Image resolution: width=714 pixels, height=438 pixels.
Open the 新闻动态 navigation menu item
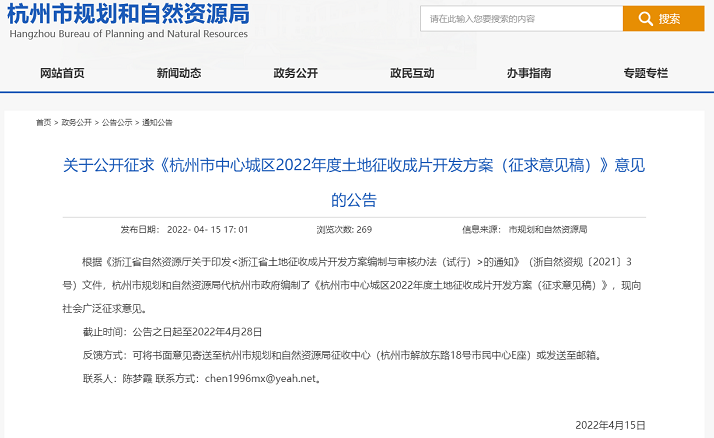[x=179, y=73]
